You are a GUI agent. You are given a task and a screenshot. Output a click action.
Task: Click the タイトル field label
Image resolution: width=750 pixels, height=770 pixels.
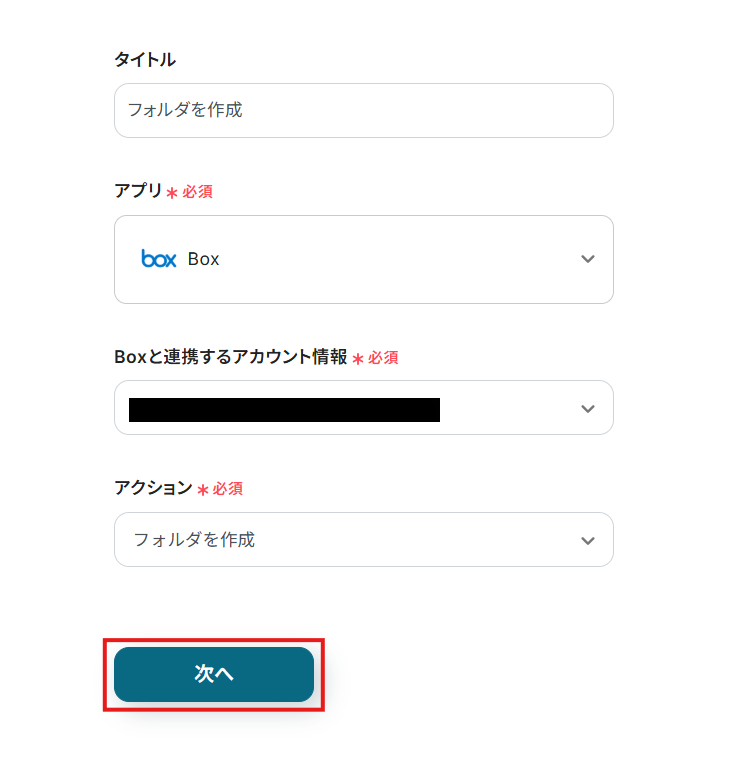pyautogui.click(x=145, y=59)
